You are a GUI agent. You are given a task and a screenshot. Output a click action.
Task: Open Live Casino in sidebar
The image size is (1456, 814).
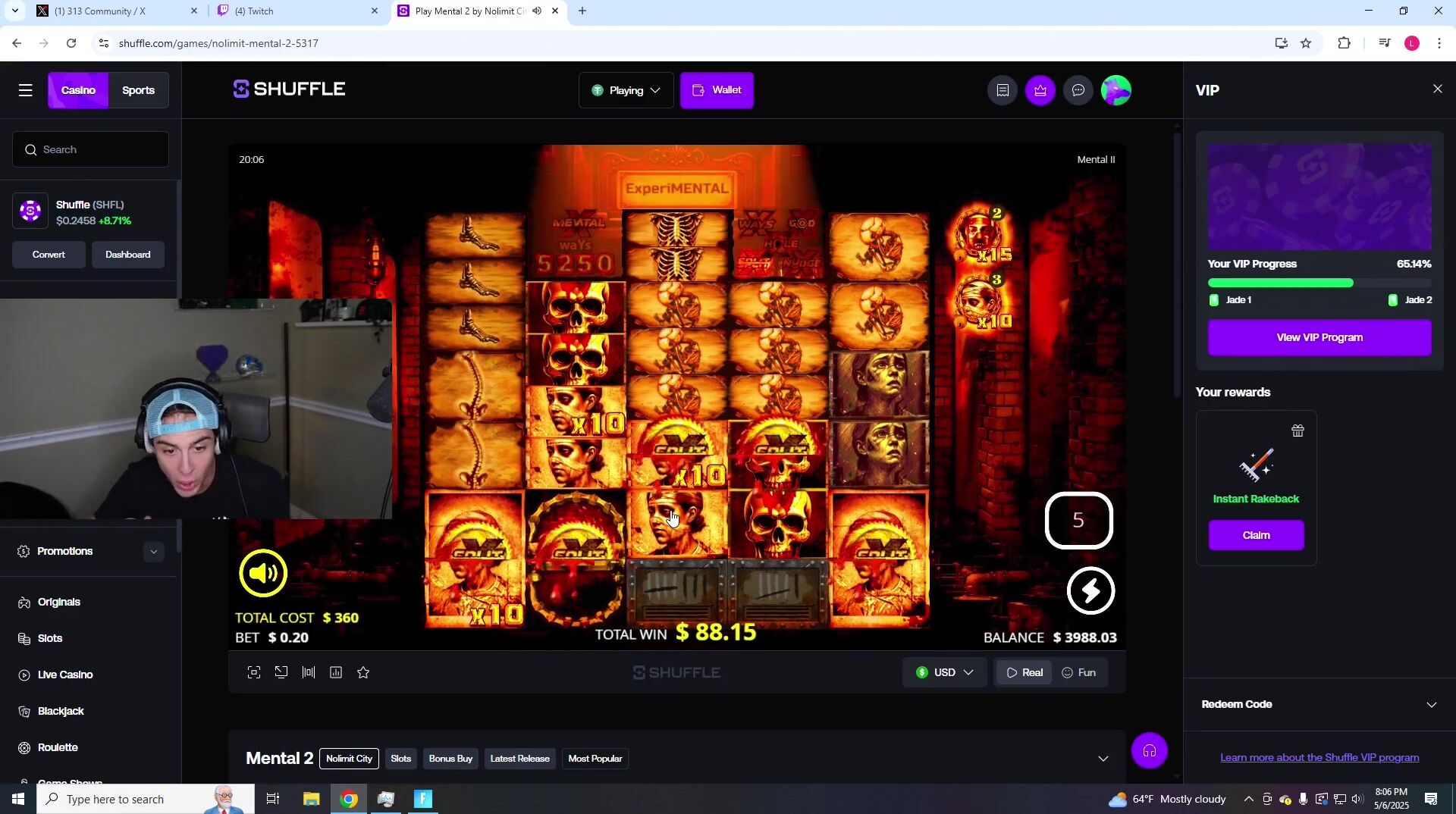pos(65,675)
